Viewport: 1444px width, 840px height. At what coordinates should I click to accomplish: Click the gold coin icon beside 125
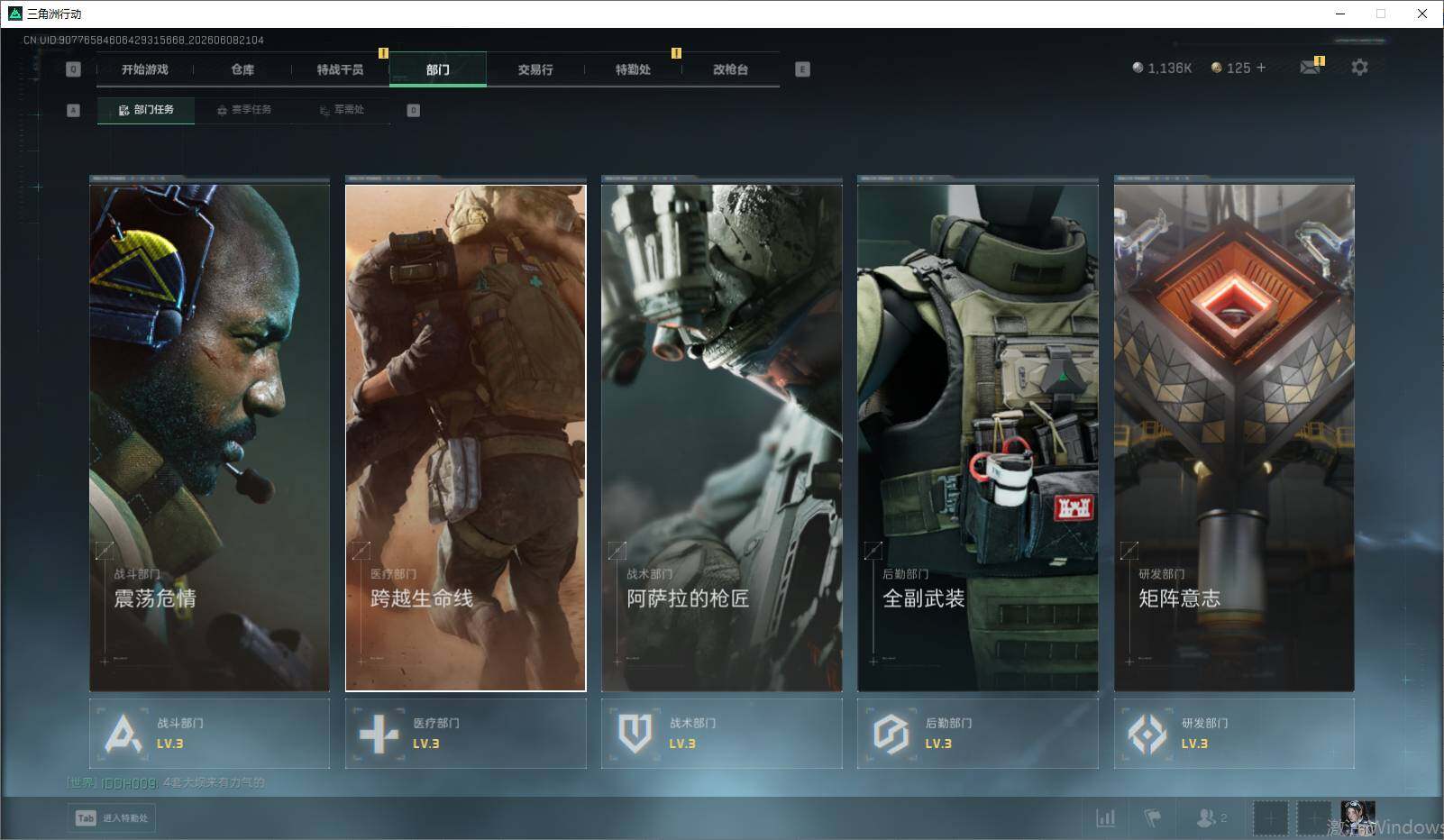click(1216, 68)
